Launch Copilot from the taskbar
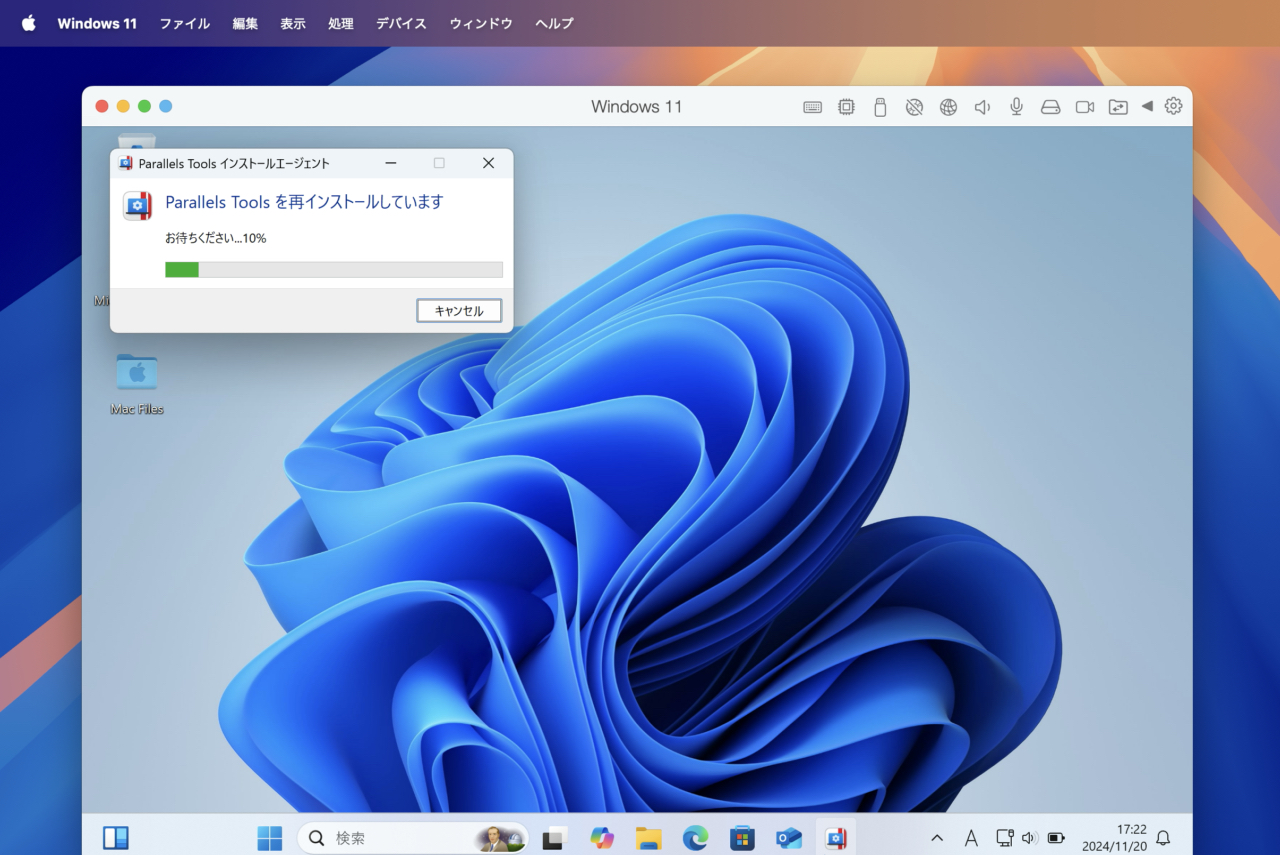 point(602,838)
